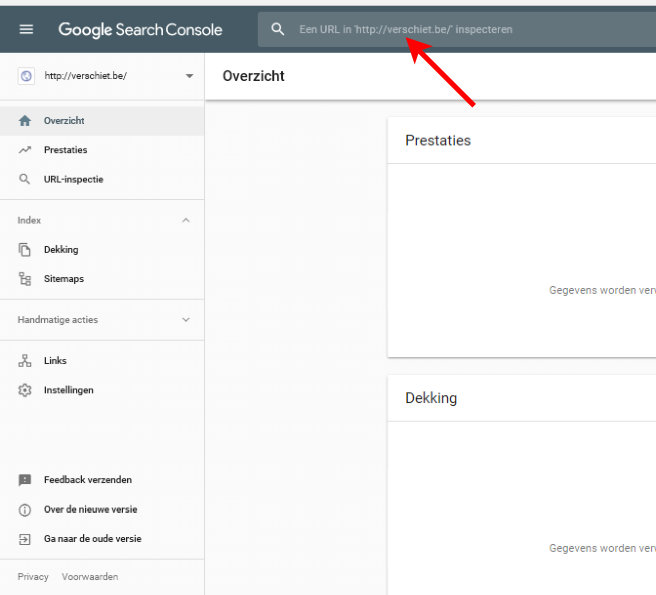Click the info icon for new version
This screenshot has height=595, width=656.
click(x=25, y=510)
